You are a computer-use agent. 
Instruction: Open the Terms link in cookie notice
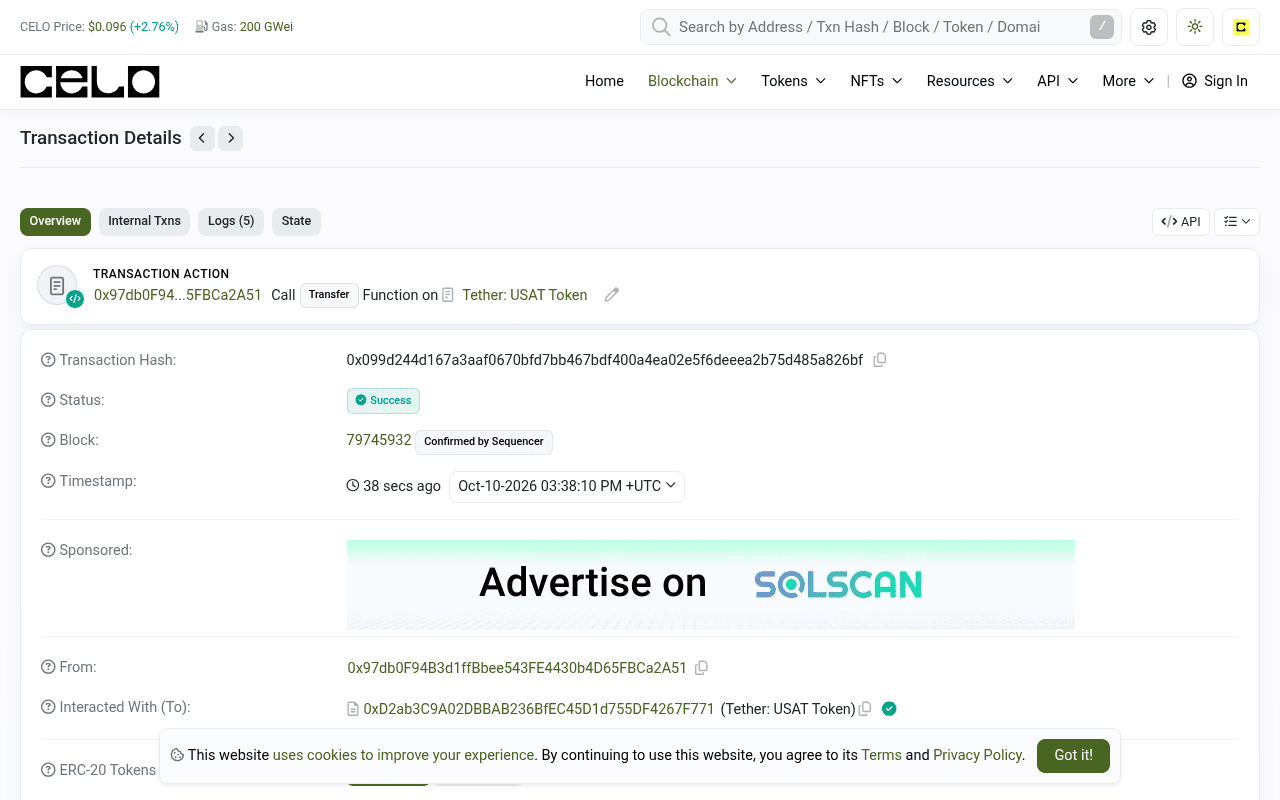881,755
